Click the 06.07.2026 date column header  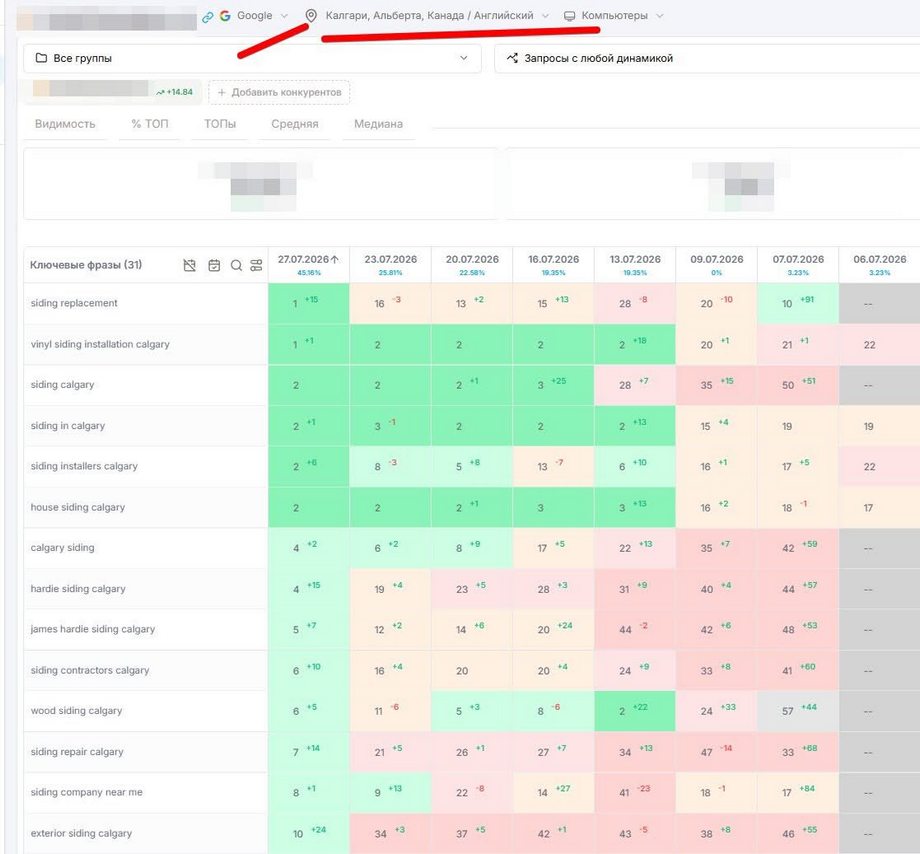click(880, 265)
